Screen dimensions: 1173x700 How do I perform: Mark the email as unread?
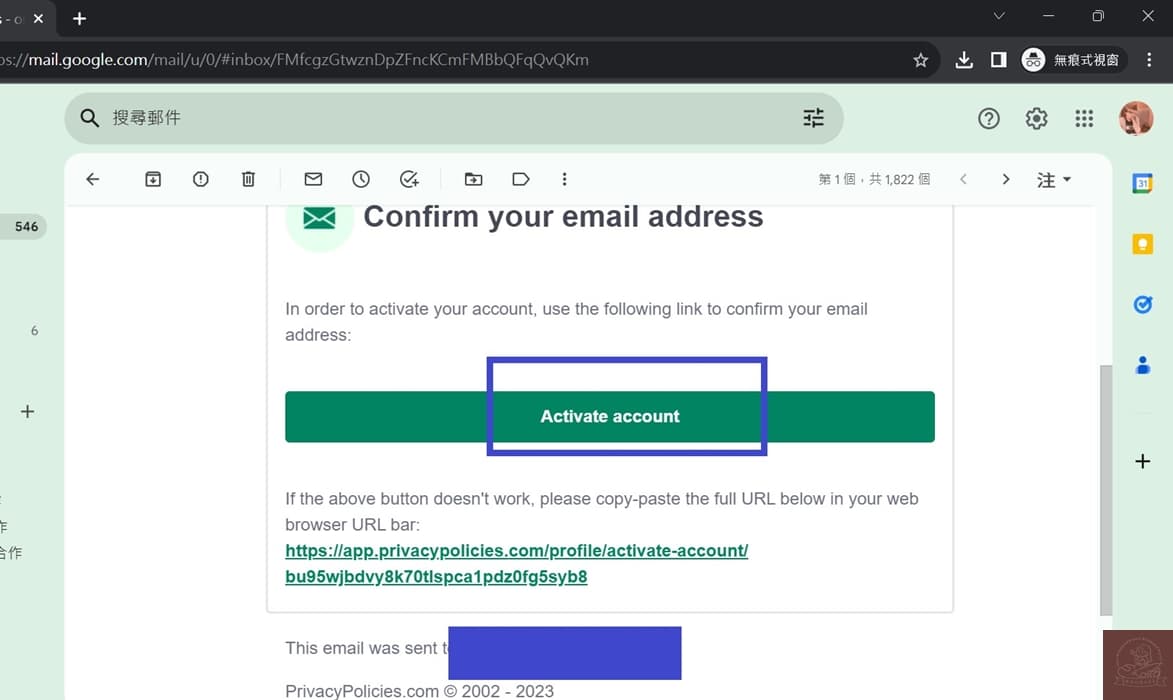[313, 179]
